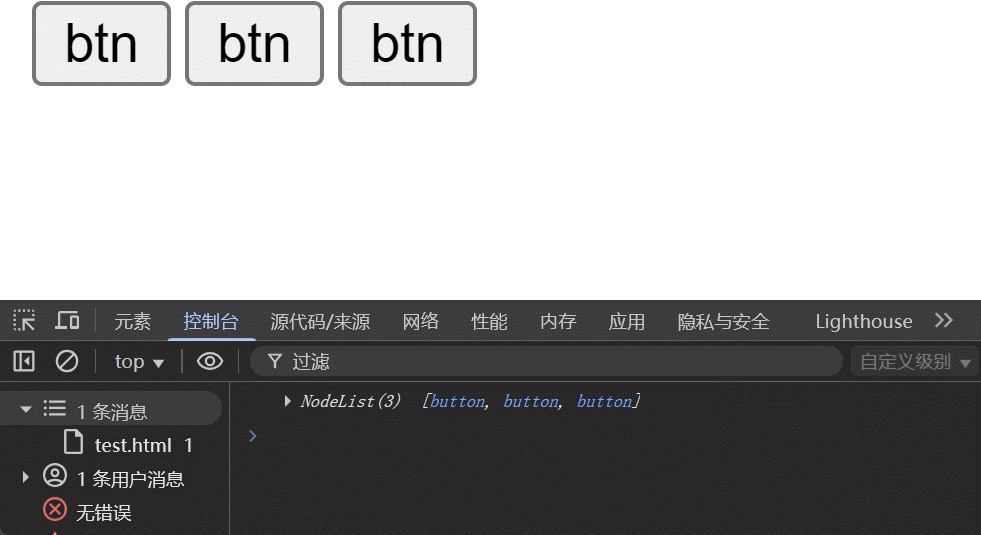Open the 隐私与安全 tab
Image resolution: width=981 pixels, height=535 pixels.
(723, 321)
